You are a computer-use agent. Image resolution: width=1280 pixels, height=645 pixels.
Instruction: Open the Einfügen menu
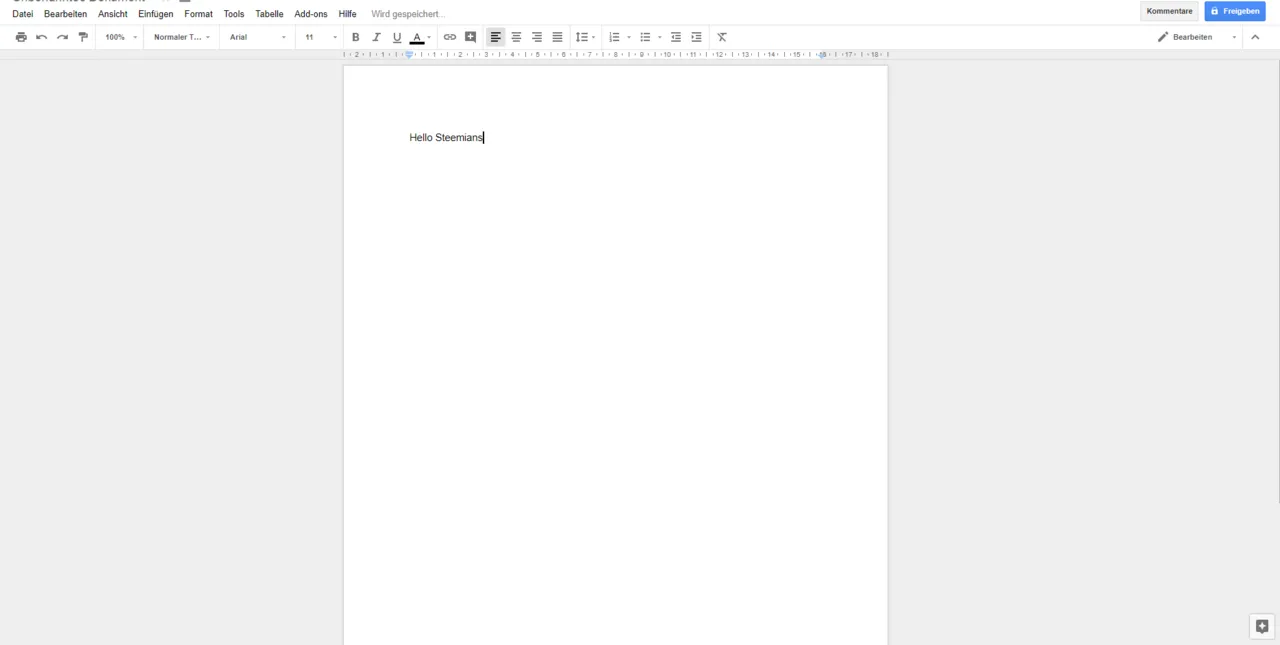pos(156,14)
